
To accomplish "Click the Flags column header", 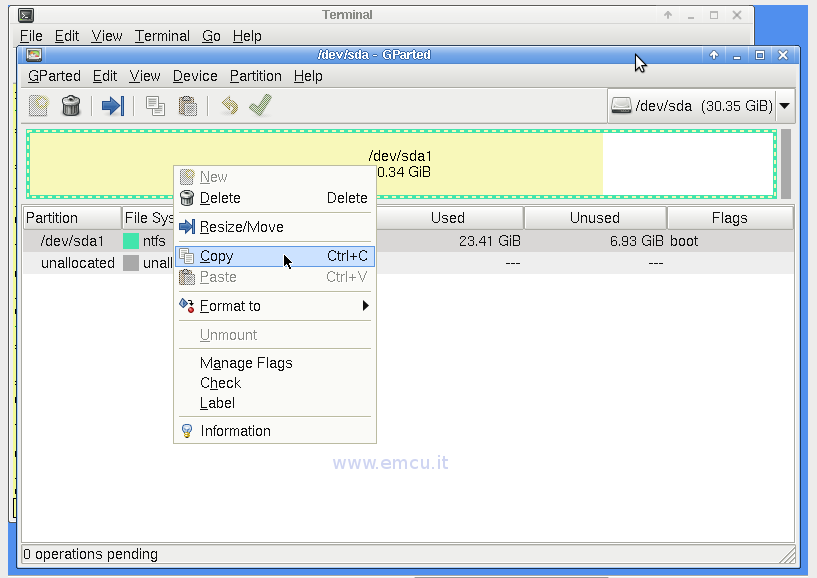I will point(730,218).
